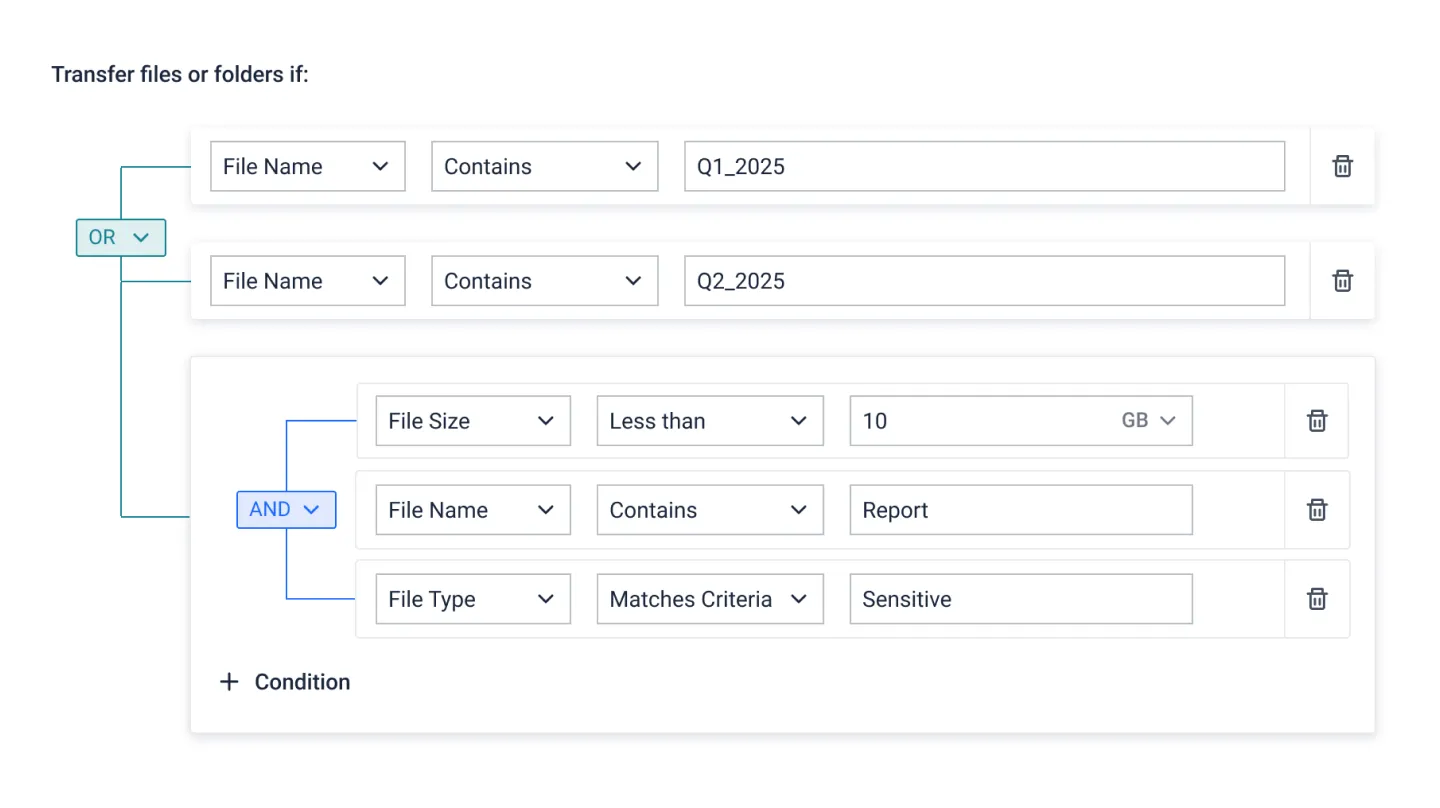Delete the Q1_2025 file name condition
The image size is (1440, 808).
[x=1342, y=167]
